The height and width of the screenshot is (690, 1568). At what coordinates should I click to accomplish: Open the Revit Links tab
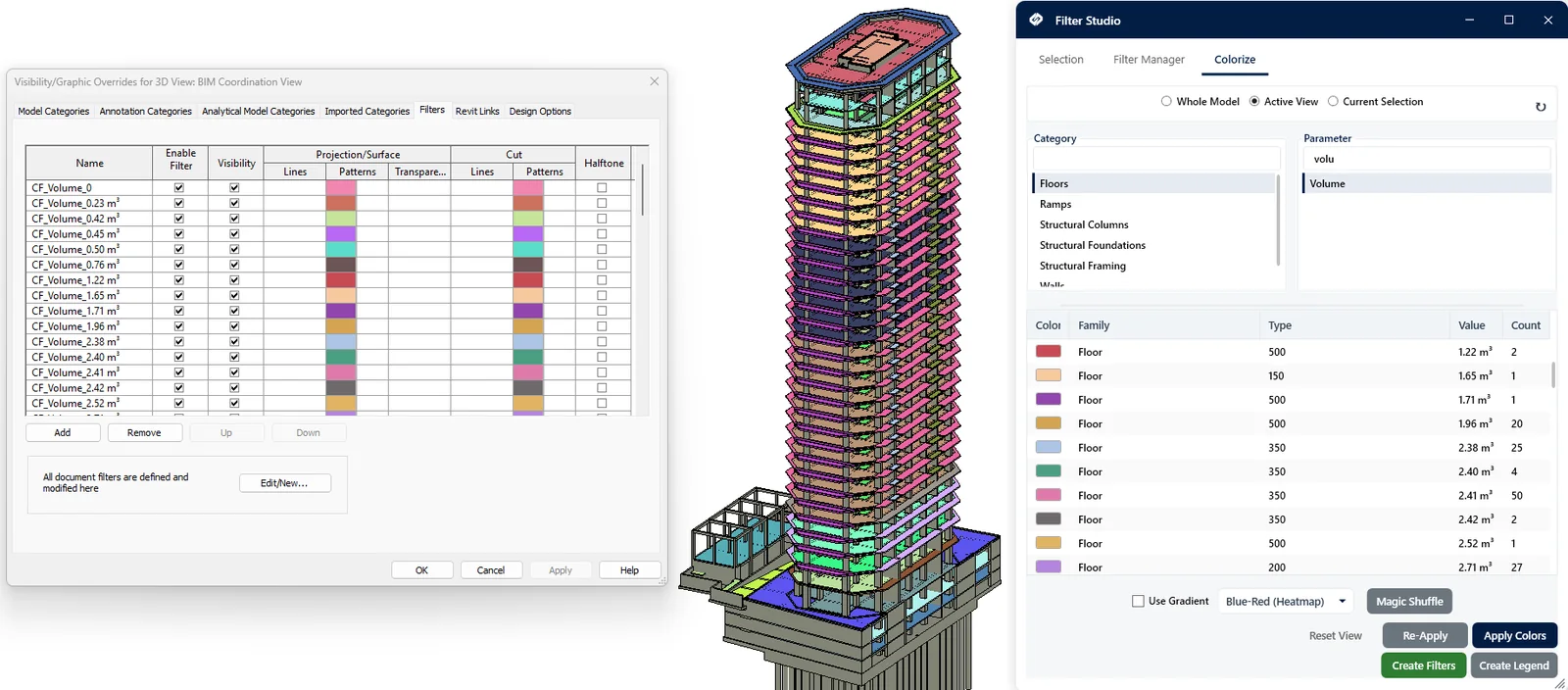tap(477, 111)
